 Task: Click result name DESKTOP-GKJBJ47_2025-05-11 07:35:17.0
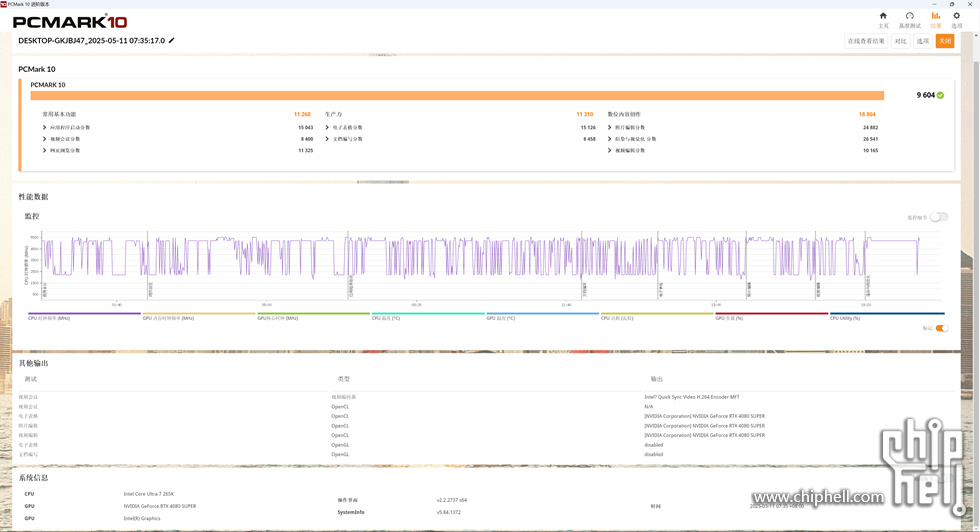(91, 41)
